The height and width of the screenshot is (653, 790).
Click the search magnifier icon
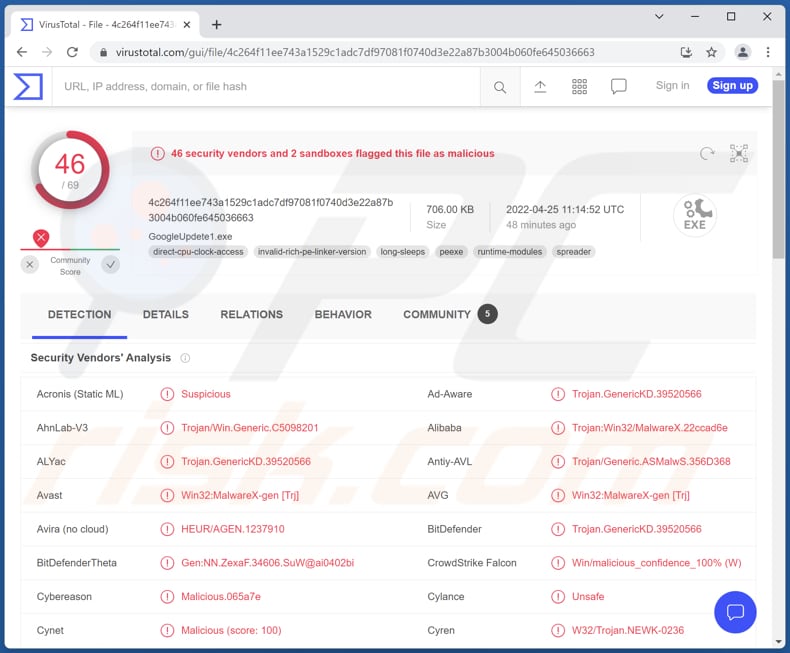coord(500,87)
